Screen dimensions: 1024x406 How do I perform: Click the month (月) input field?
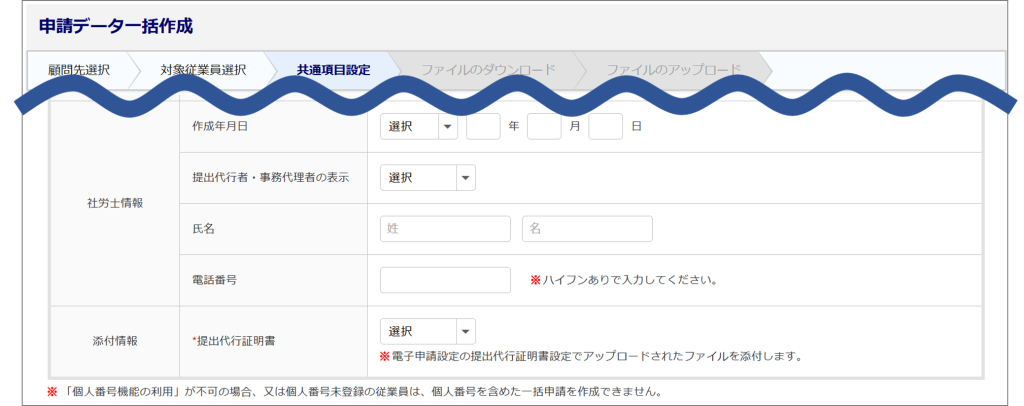coord(544,127)
